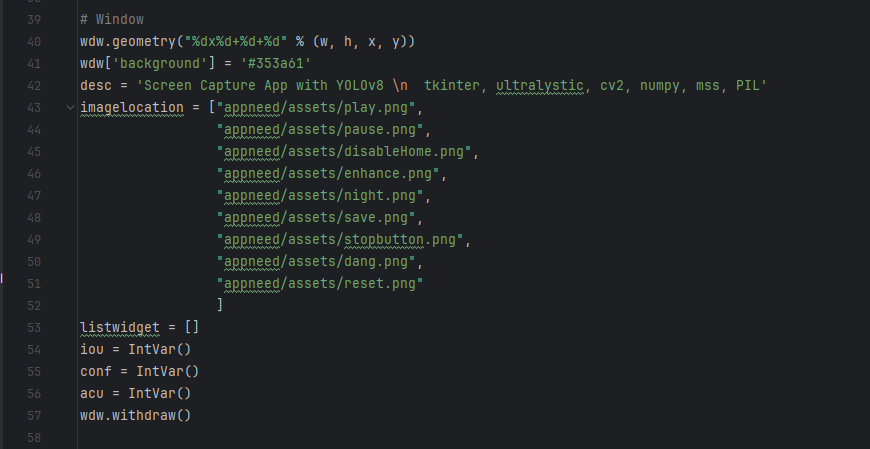Click line number 53 in gutter
Image resolution: width=870 pixels, height=449 pixels.
tap(34, 327)
